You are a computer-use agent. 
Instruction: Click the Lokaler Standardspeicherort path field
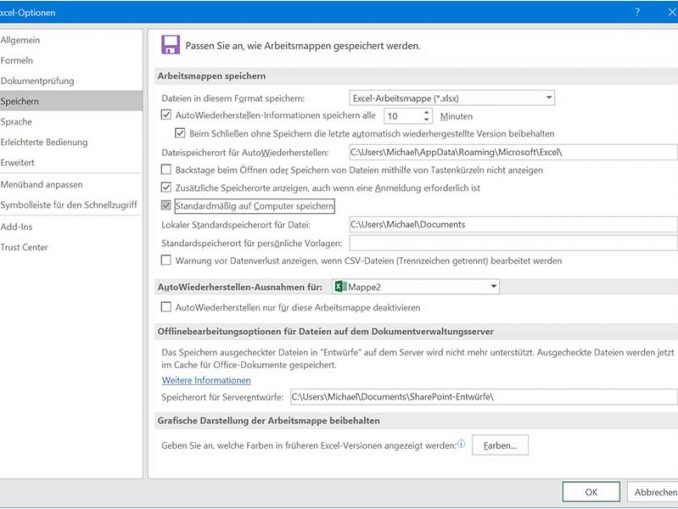[x=512, y=224]
